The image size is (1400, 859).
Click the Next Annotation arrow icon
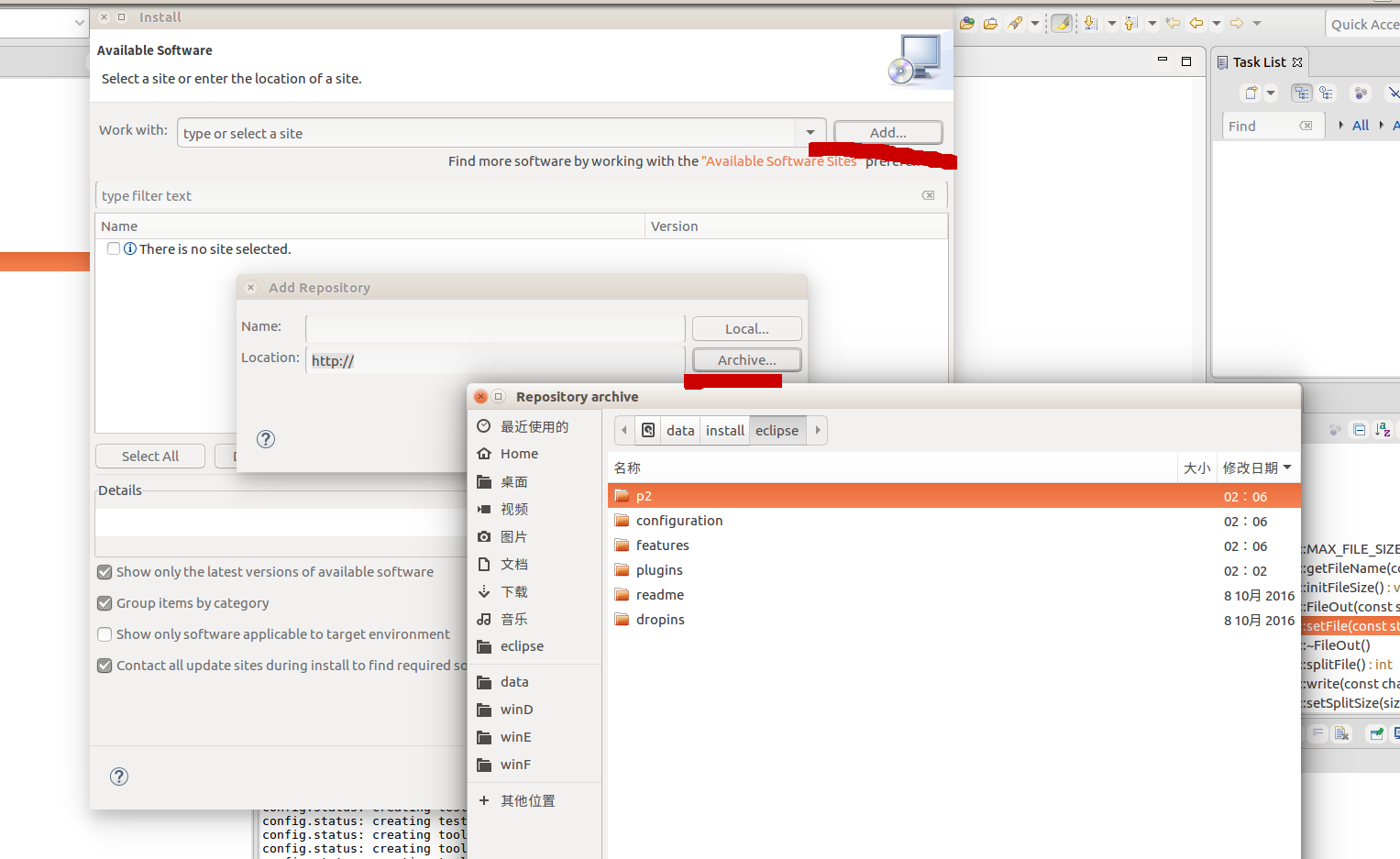1090,24
